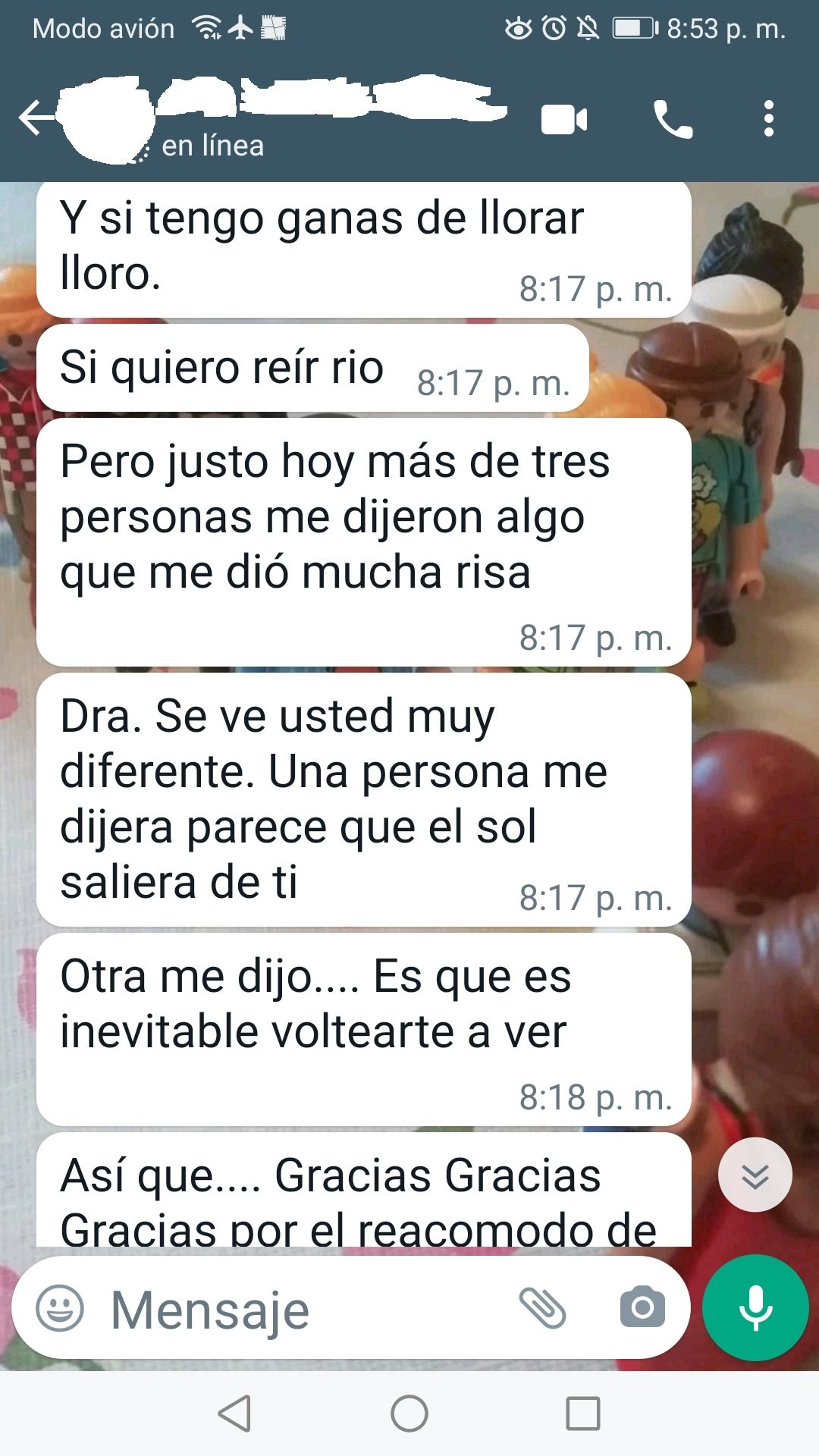Viewport: 819px width, 1456px height.
Task: Tap the 'Otra me dijo' message bubble
Action: 364,1029
